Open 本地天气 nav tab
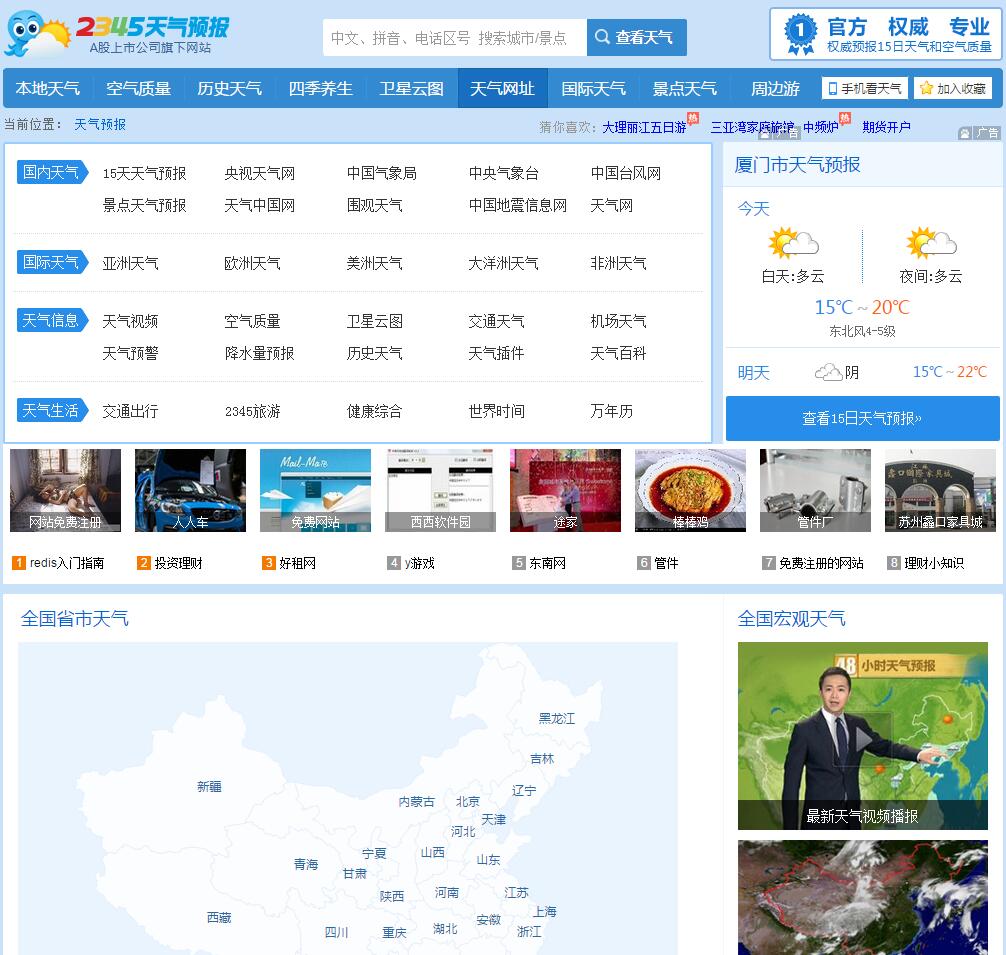The height and width of the screenshot is (955, 1006). 48,88
